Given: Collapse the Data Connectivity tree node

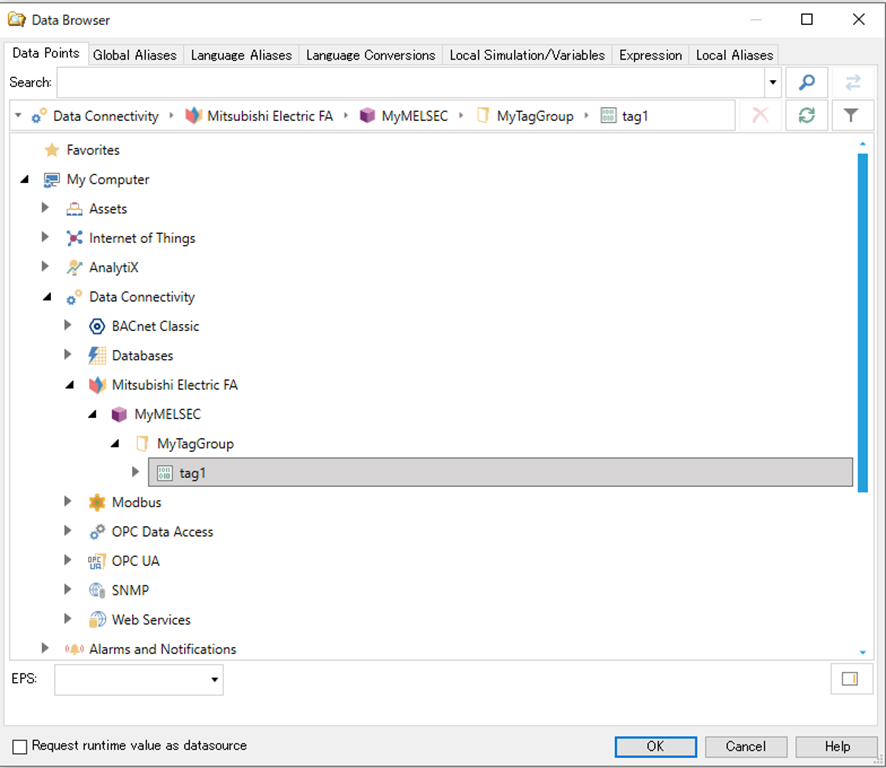Looking at the screenshot, I should pyautogui.click(x=47, y=297).
